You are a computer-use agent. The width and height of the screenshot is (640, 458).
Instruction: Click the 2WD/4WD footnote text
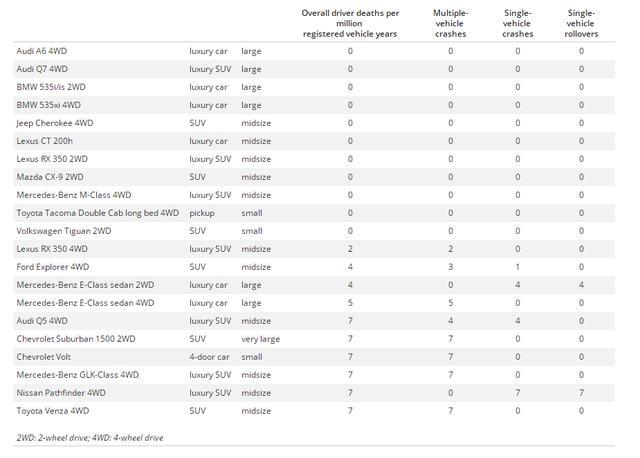pos(90,438)
